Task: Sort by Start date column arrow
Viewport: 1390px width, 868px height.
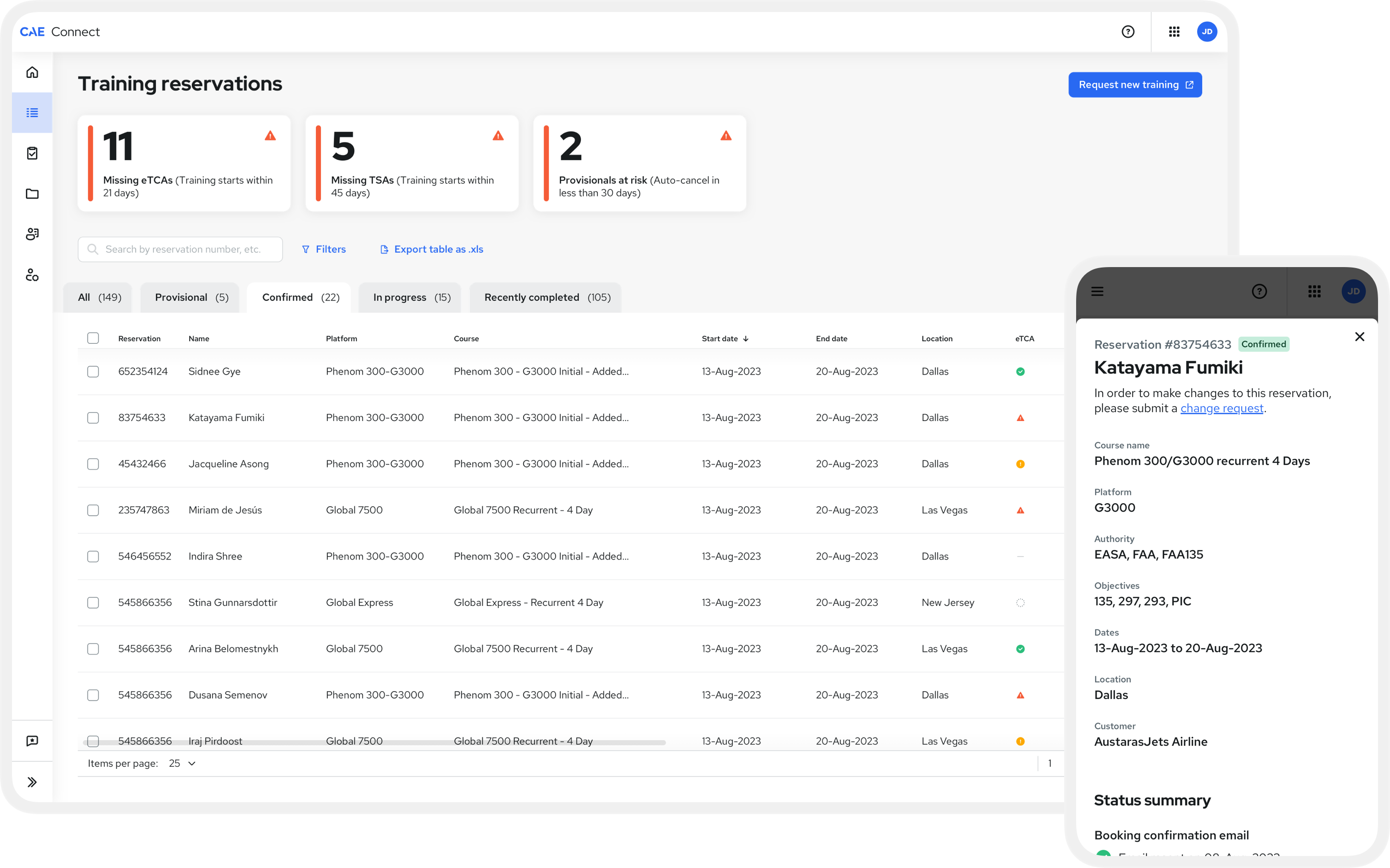Action: tap(745, 339)
